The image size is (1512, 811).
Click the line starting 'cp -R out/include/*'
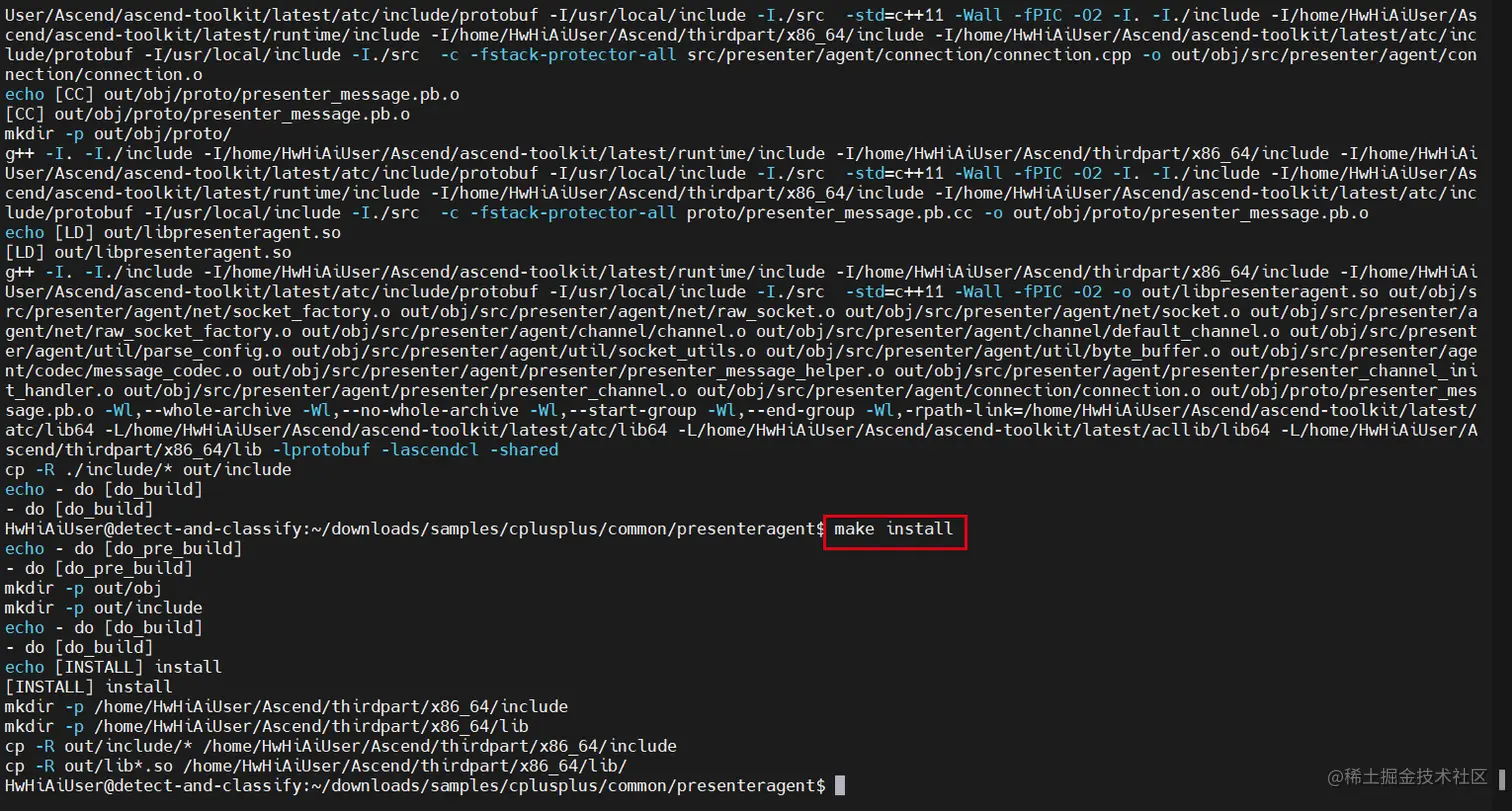(x=341, y=746)
